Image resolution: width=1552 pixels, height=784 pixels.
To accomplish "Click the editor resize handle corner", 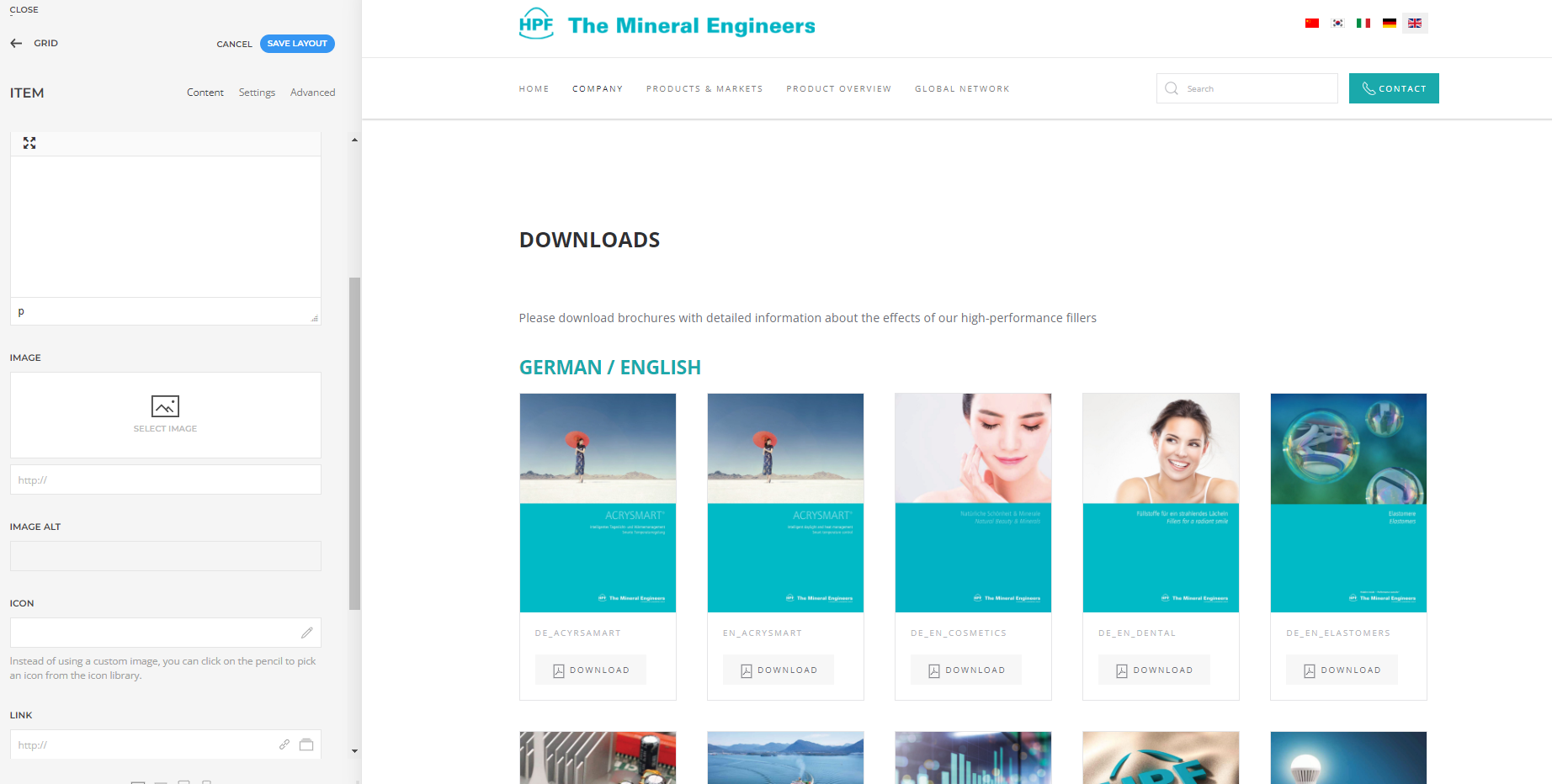I will pos(315,318).
